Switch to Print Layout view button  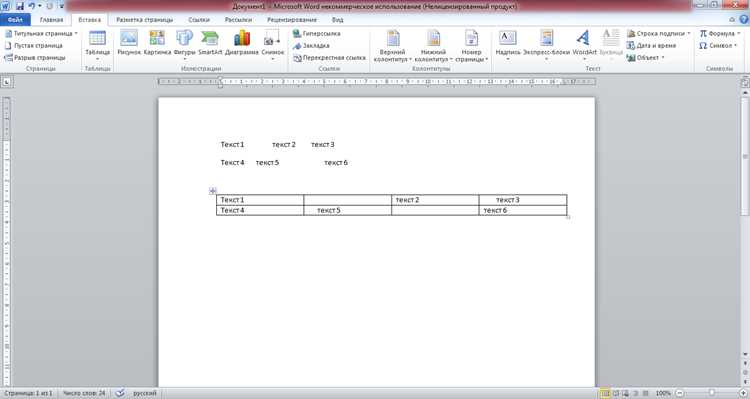click(605, 393)
